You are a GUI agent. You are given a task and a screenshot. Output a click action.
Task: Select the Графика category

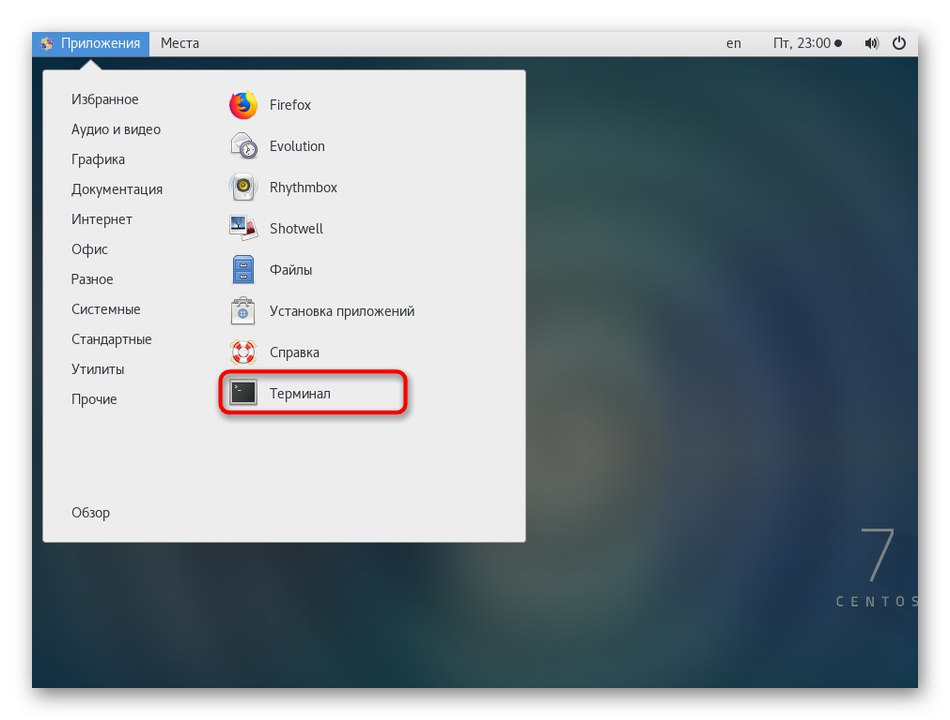[x=96, y=159]
